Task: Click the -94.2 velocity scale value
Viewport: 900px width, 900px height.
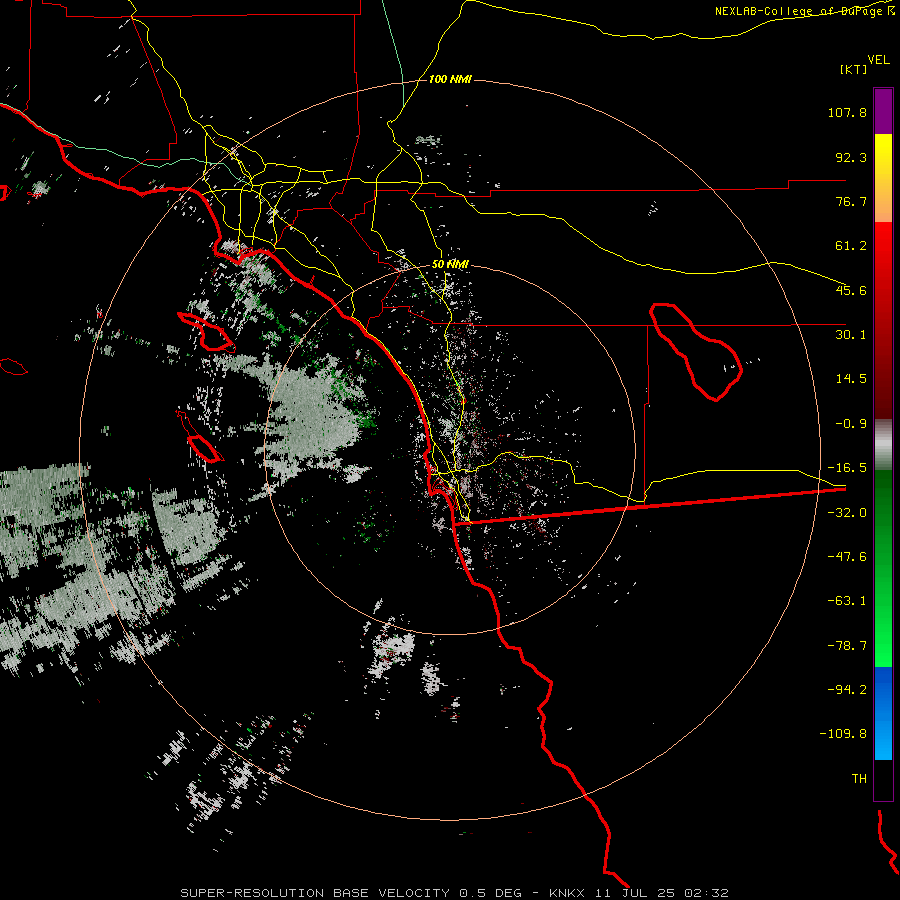Action: [x=847, y=690]
